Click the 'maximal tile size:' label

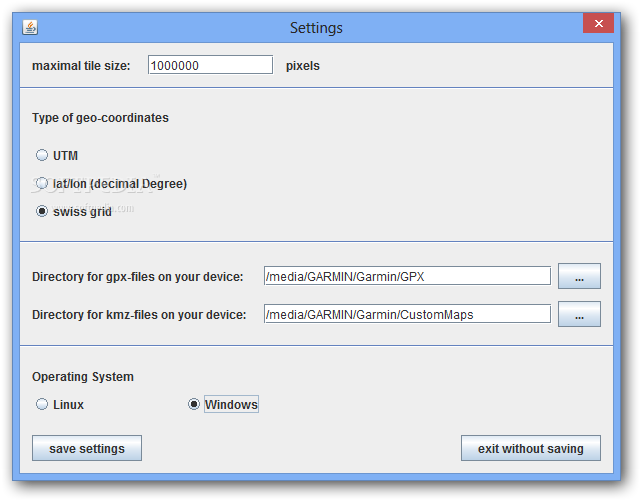(x=81, y=66)
